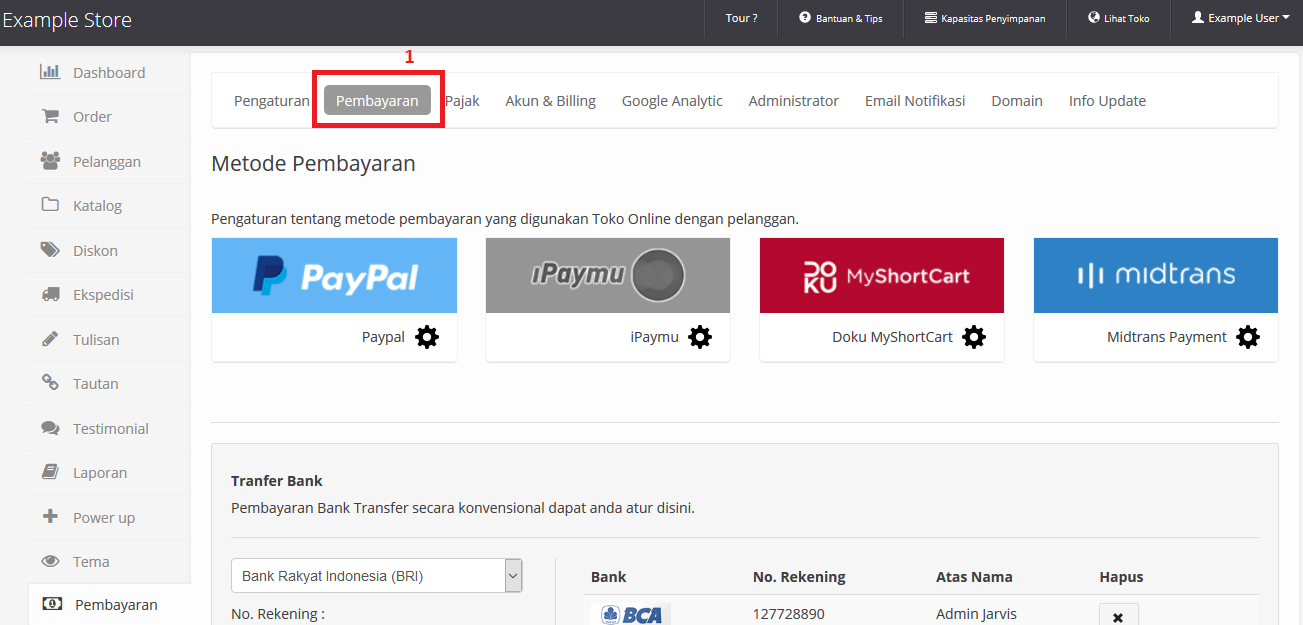1303x625 pixels.
Task: Select the Tema eye icon
Action: (50, 561)
